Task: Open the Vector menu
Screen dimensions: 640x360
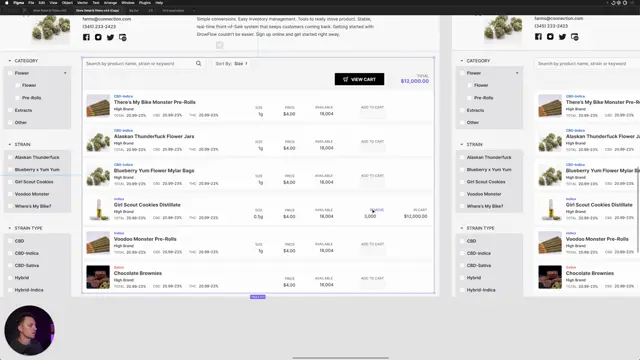Action: (82, 3)
